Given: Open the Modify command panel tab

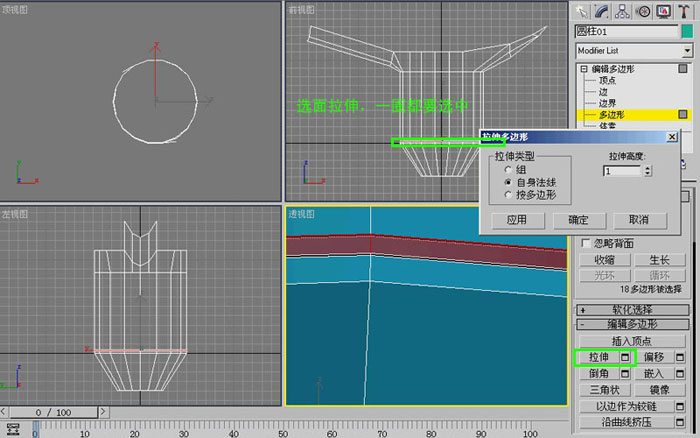Looking at the screenshot, I should point(601,12).
